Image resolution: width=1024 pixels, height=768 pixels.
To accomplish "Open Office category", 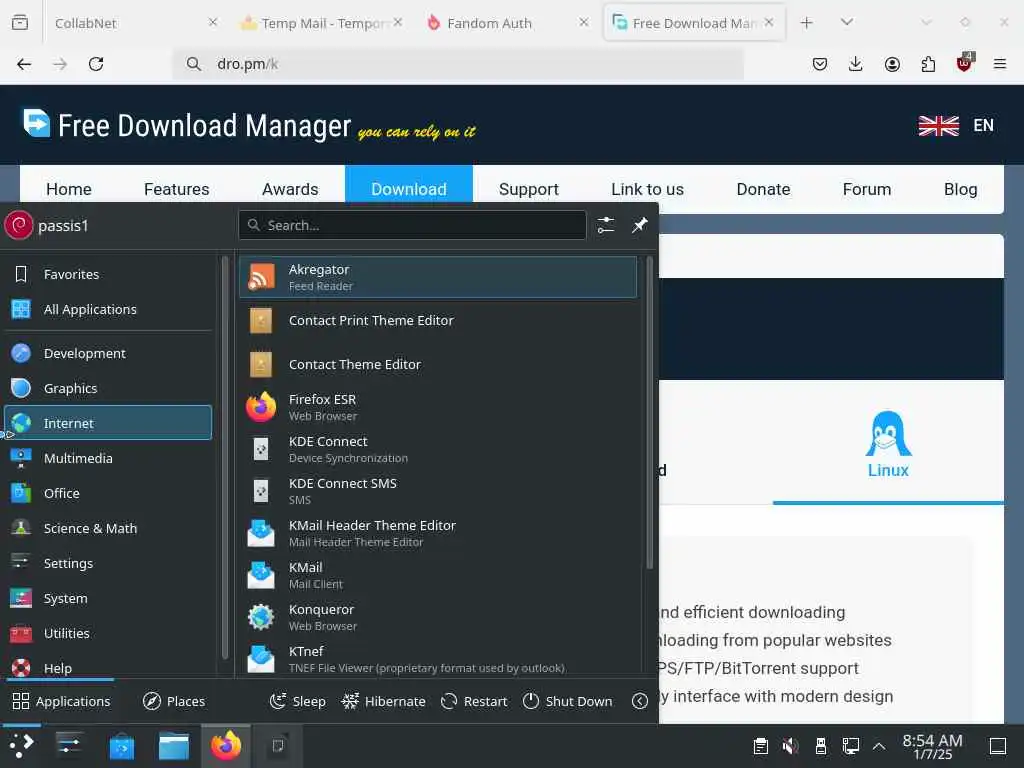I will [108, 494].
